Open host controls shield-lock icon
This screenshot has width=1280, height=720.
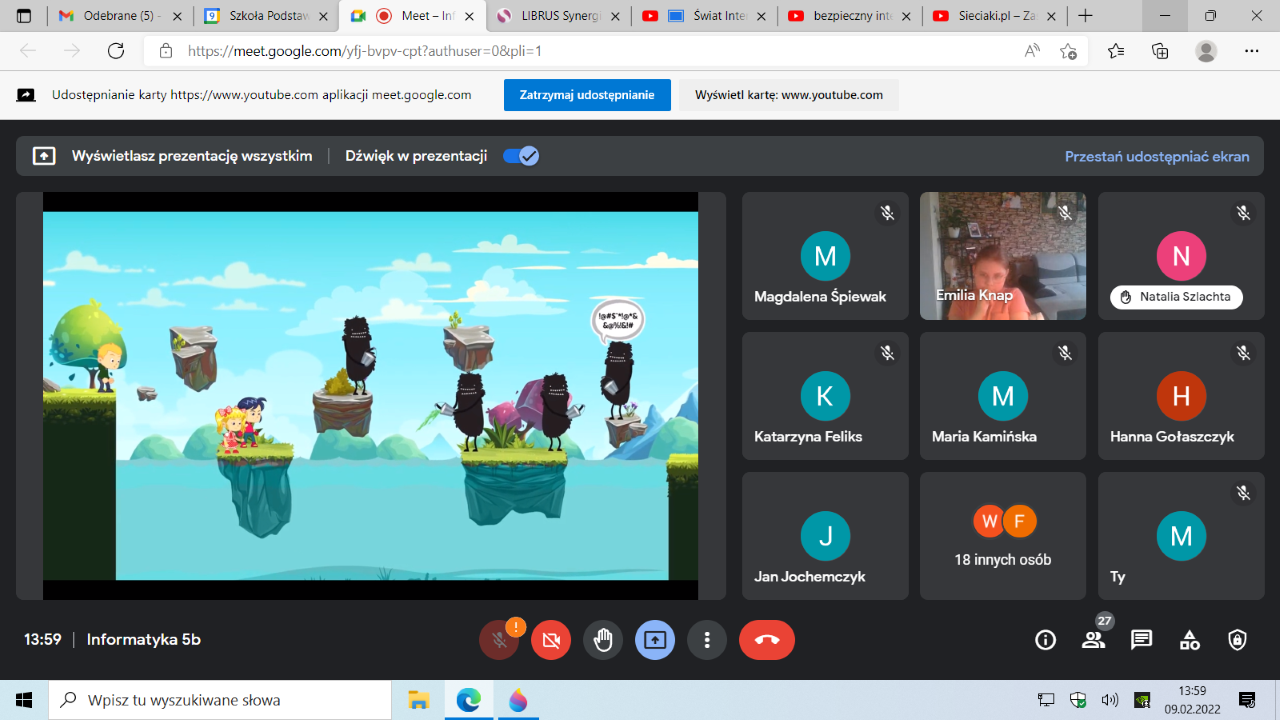1238,640
